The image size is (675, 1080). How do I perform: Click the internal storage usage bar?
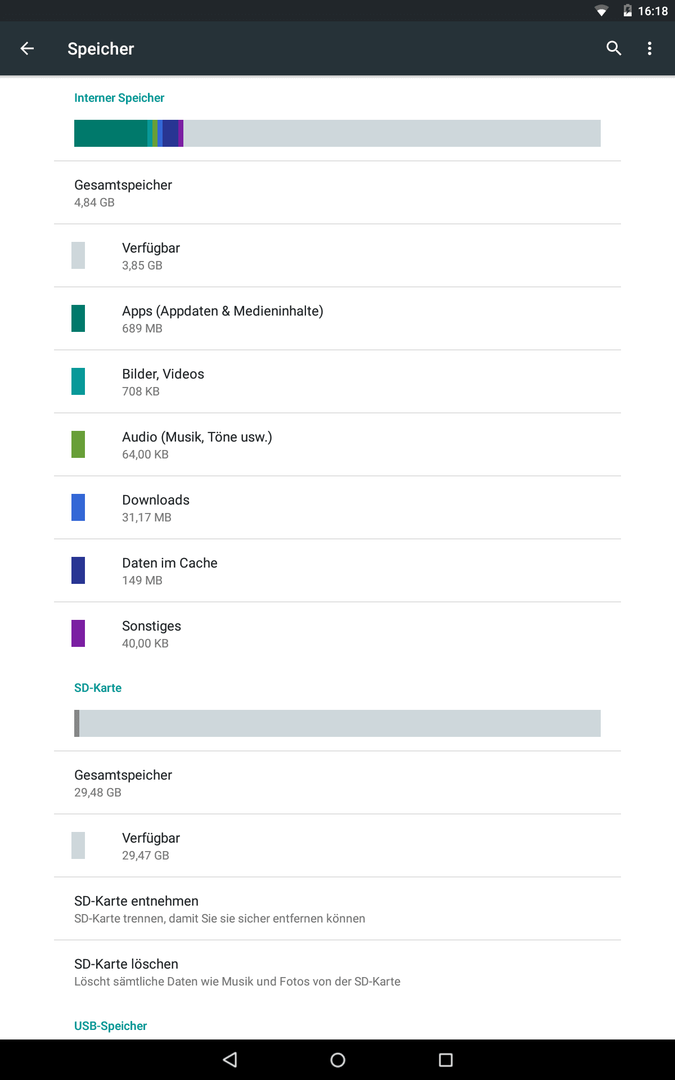(x=338, y=133)
